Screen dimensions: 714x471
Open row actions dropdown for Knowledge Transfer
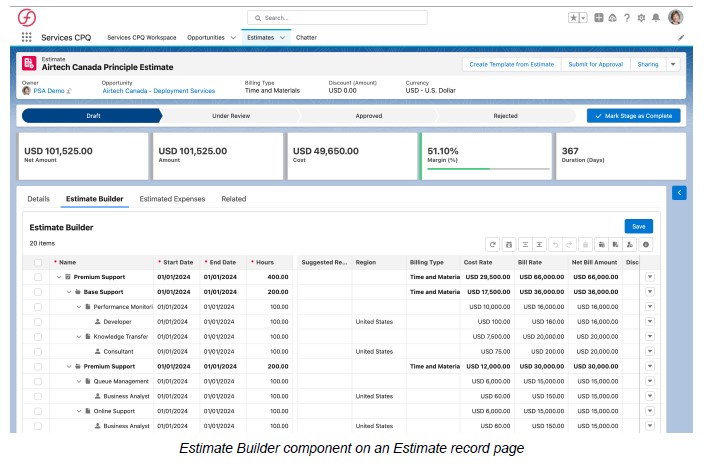649,337
